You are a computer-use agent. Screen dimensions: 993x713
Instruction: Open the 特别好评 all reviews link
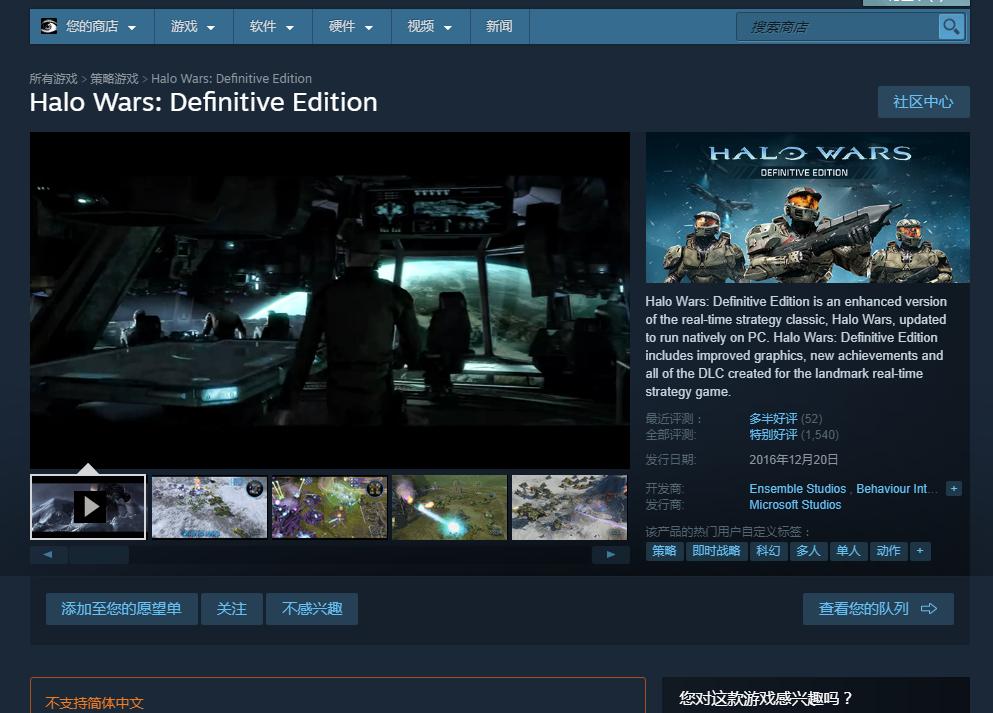[x=773, y=435]
